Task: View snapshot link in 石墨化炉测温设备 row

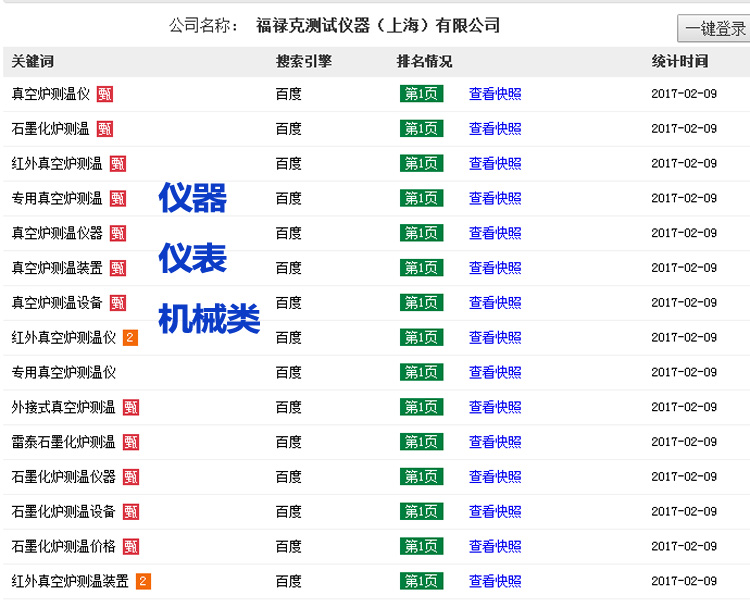Action: pyautogui.click(x=495, y=512)
